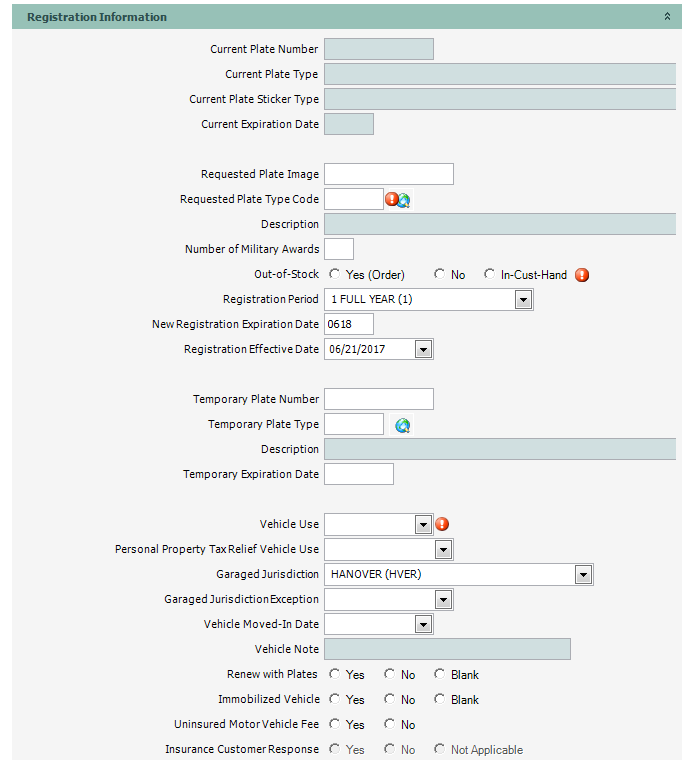The height and width of the screenshot is (760, 693).
Task: Click the Temporary Expiration Date field
Action: tap(359, 474)
